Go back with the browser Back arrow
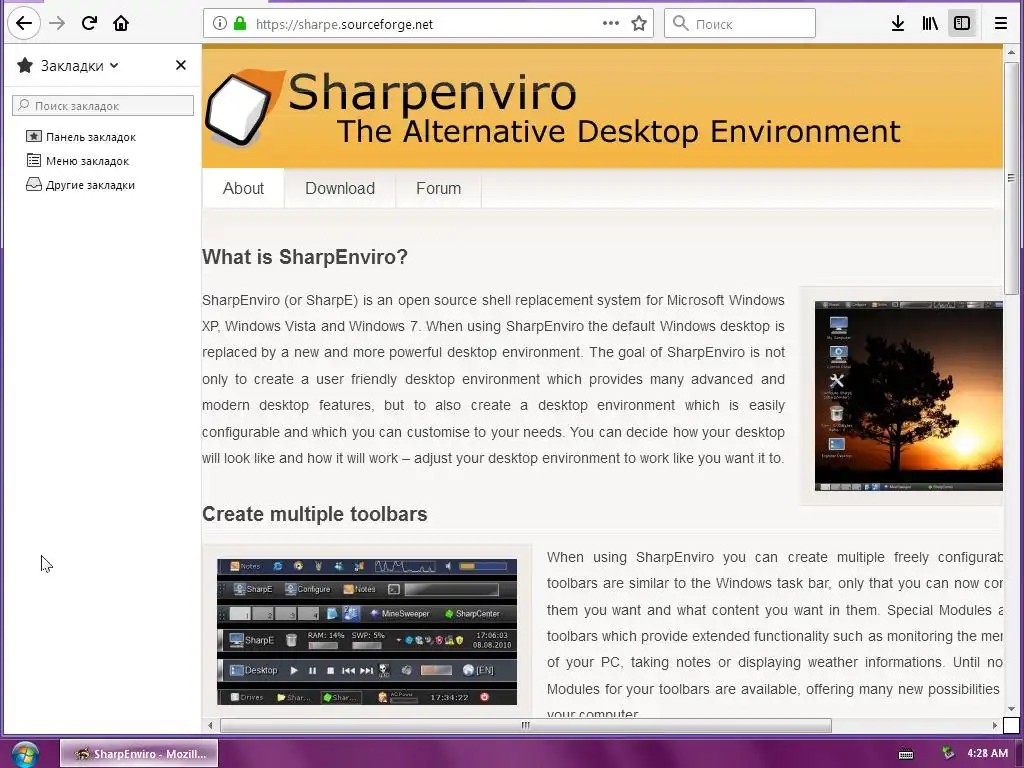 pyautogui.click(x=24, y=24)
